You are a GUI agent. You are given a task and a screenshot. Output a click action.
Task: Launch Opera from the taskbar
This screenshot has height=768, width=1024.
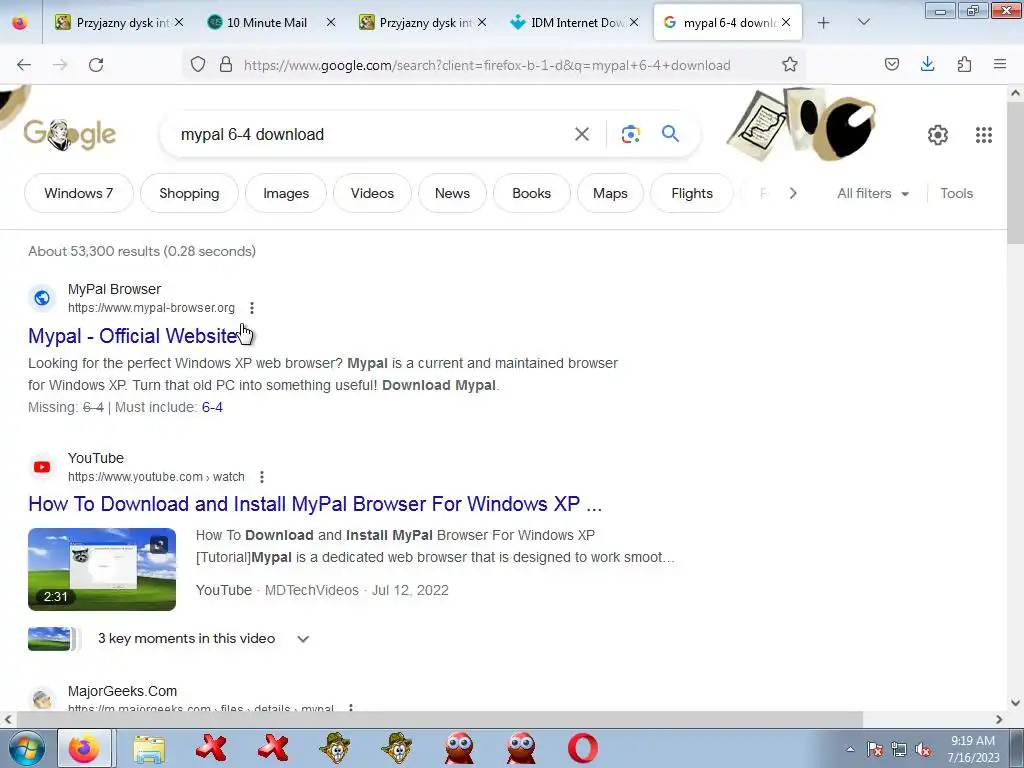tap(583, 748)
